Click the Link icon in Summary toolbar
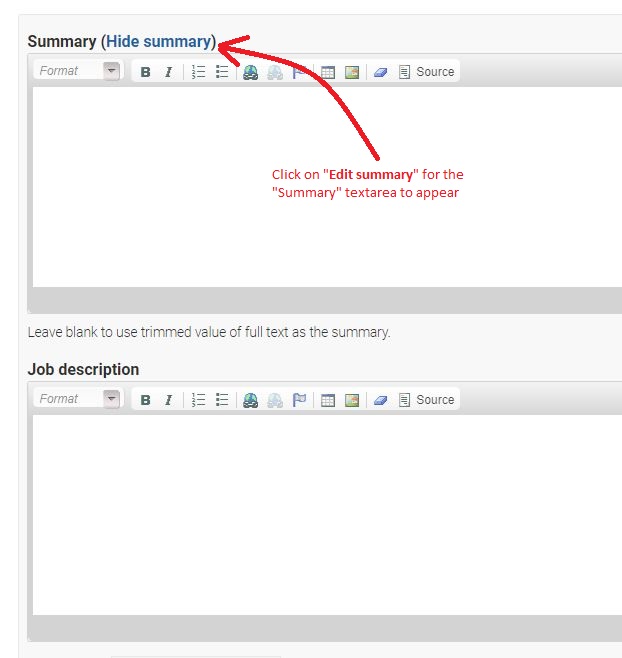Image resolution: width=622 pixels, height=658 pixels. (x=251, y=72)
